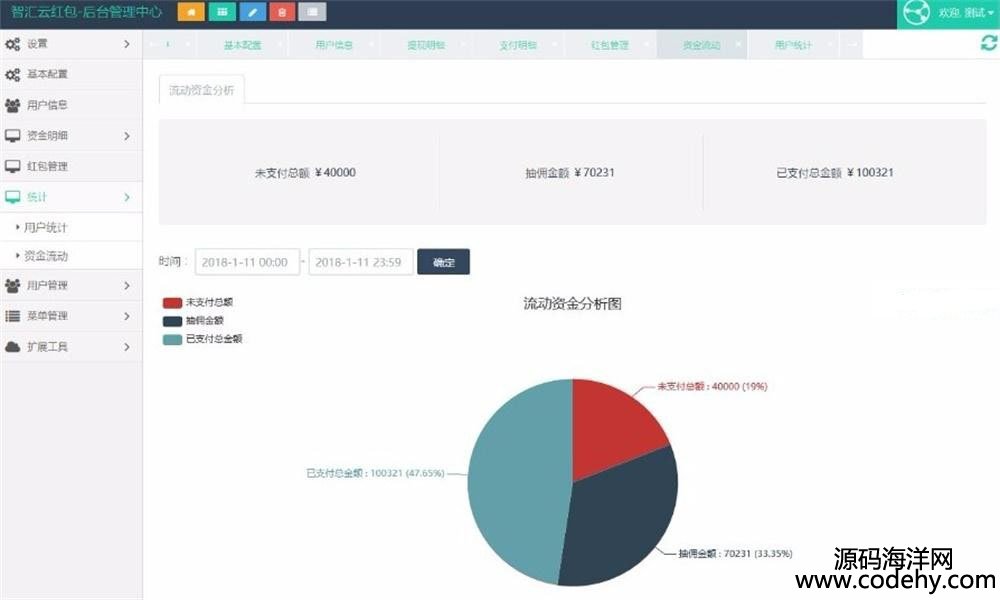
Task: Click the monitor icon beside 红包管理
Action: click(13, 166)
